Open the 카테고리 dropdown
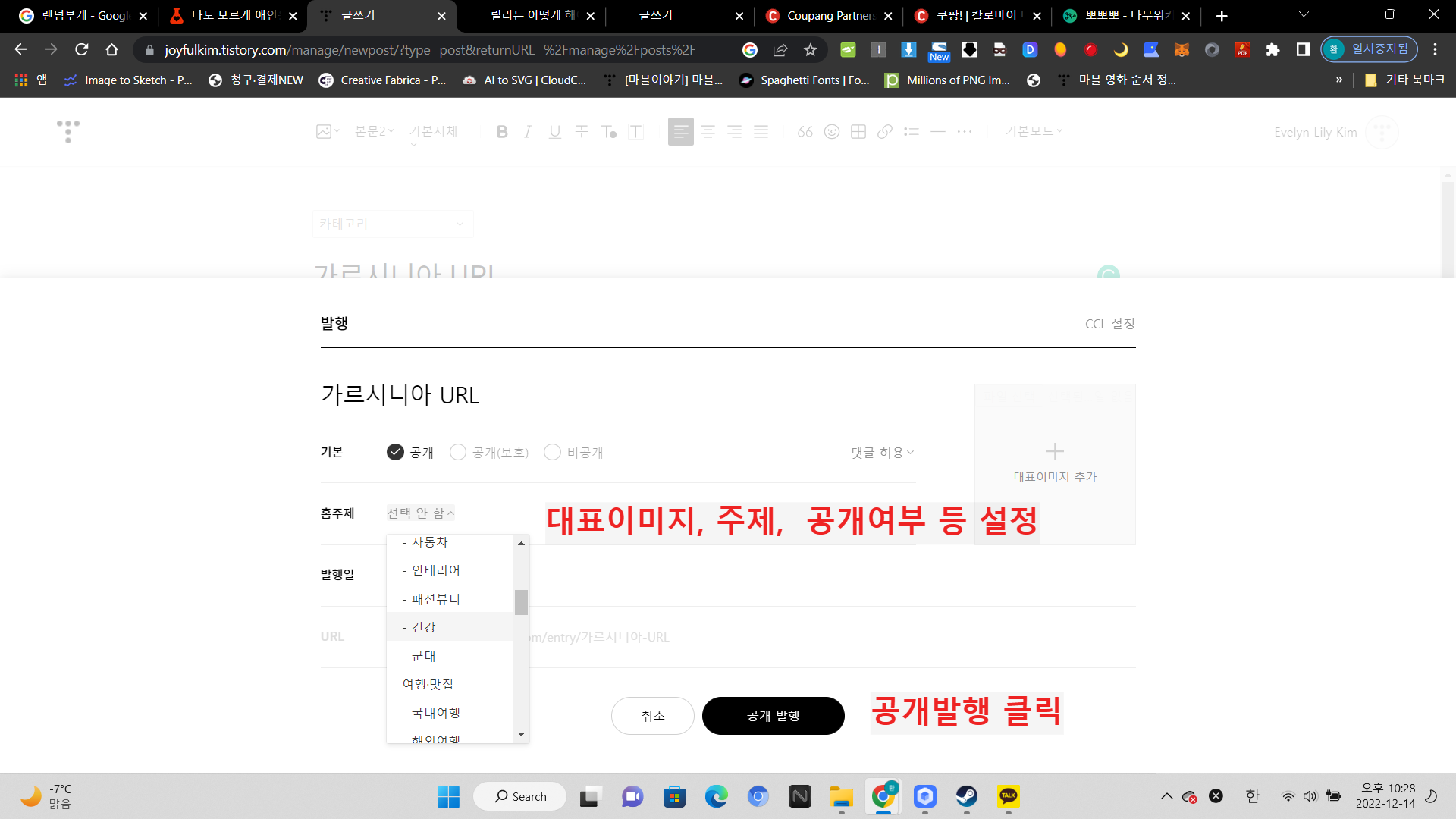The height and width of the screenshot is (819, 1456). [x=393, y=224]
